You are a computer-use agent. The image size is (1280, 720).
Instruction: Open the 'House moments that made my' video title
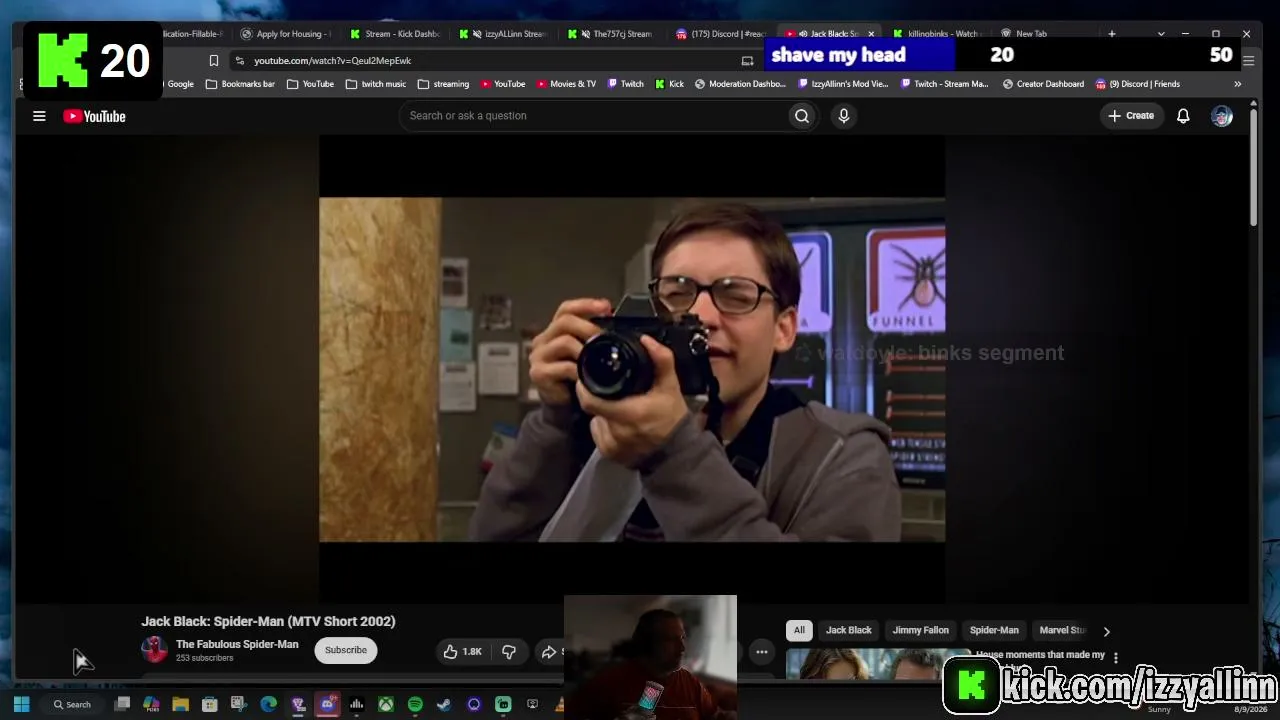[x=1040, y=655]
